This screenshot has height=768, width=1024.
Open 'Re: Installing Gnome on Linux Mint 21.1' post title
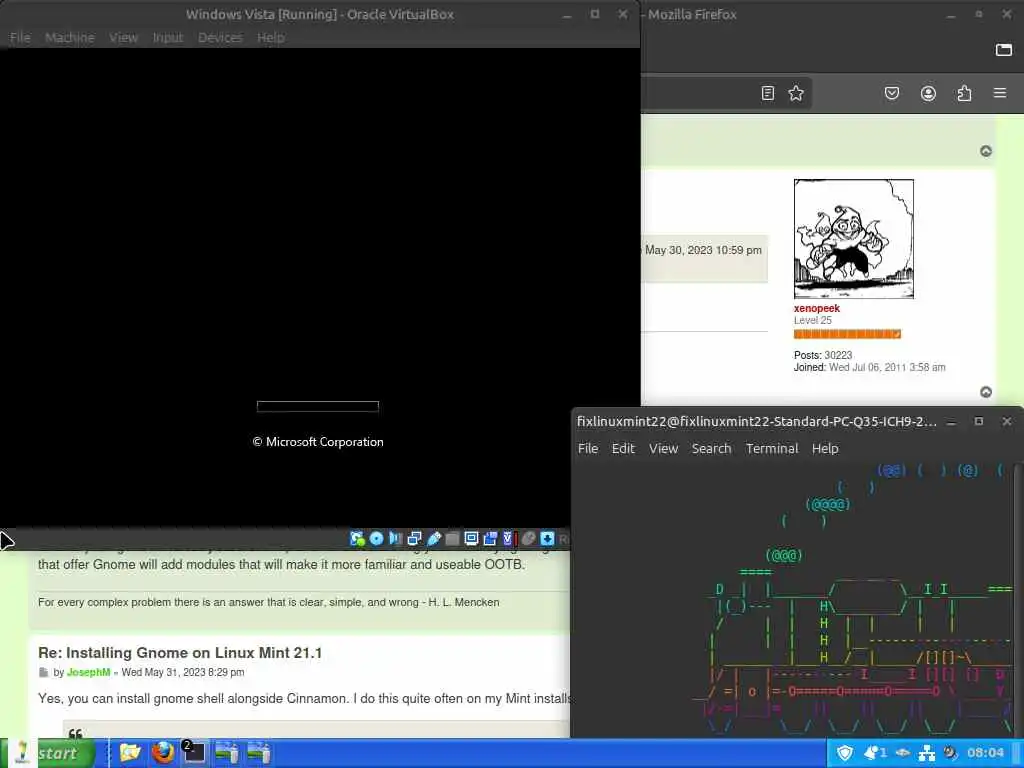(180, 652)
